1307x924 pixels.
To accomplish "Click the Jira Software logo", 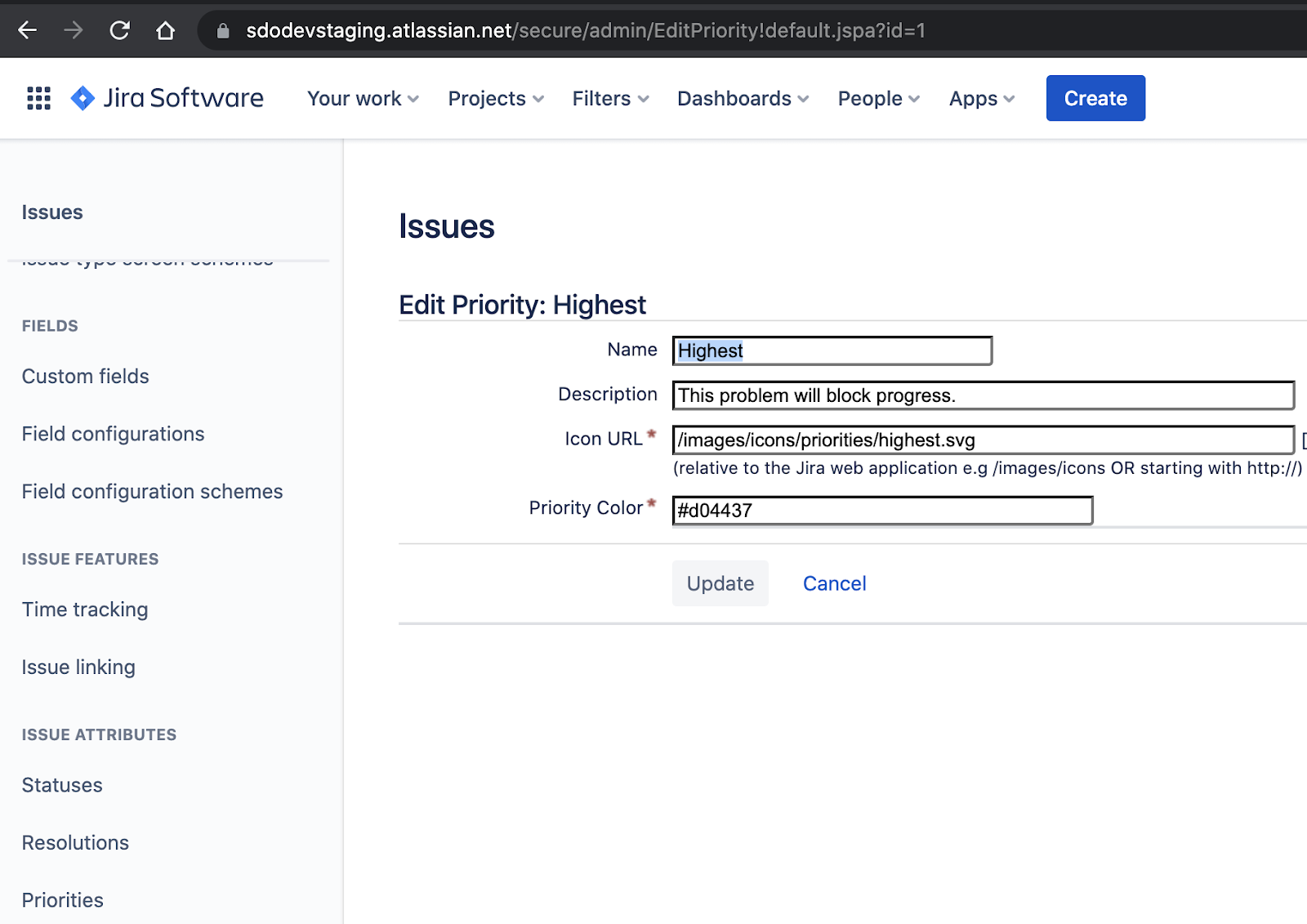I will tap(167, 98).
